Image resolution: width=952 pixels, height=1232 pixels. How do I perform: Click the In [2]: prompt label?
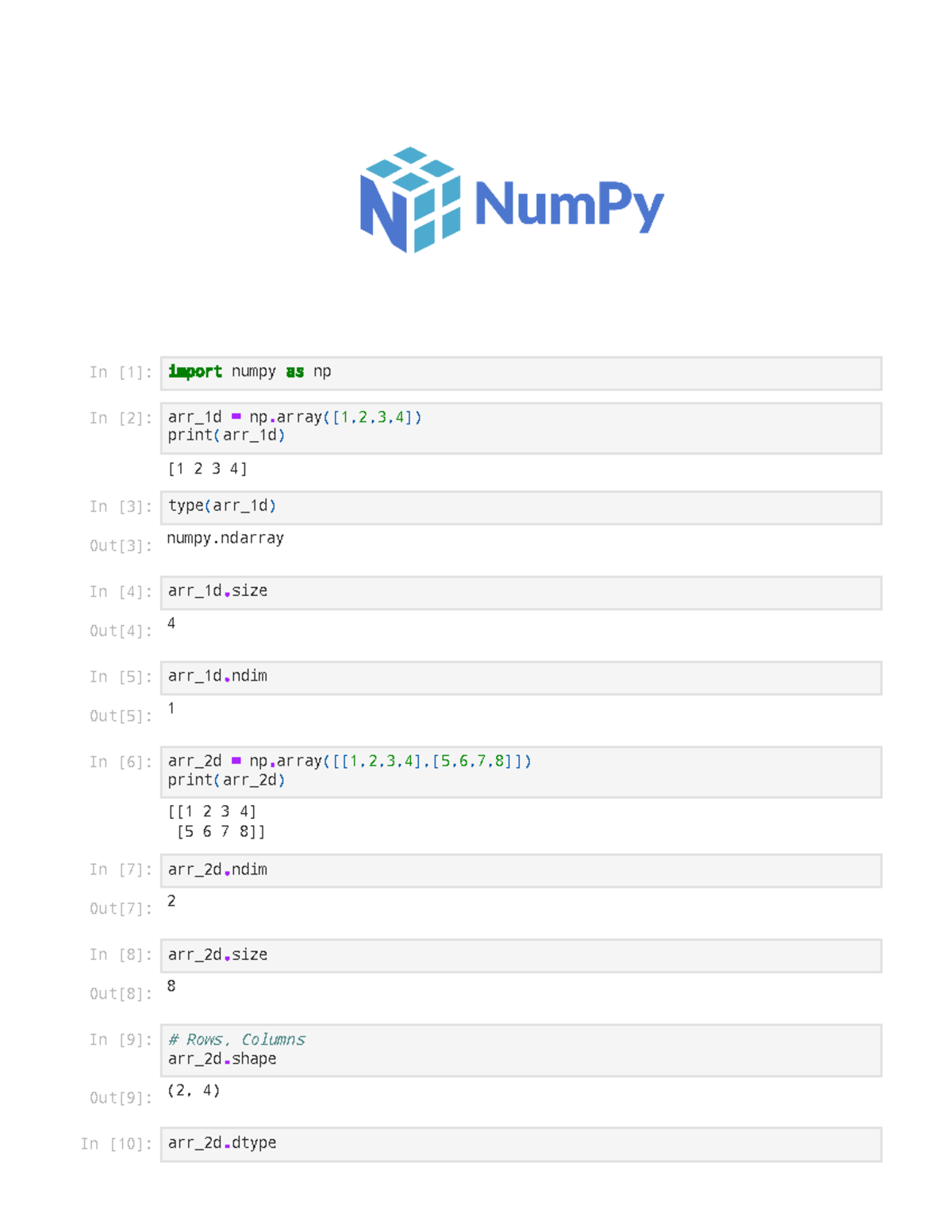(x=121, y=418)
